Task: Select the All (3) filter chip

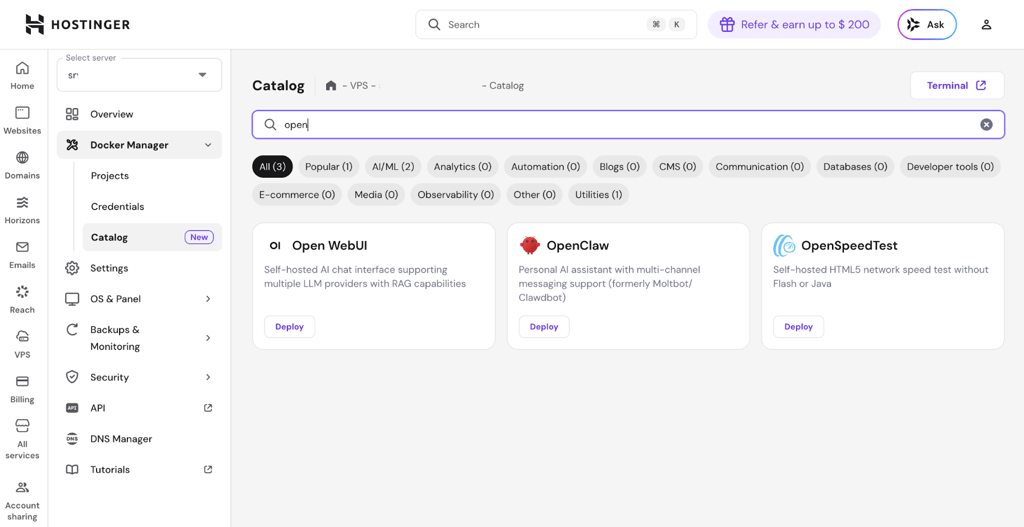Action: tap(272, 167)
